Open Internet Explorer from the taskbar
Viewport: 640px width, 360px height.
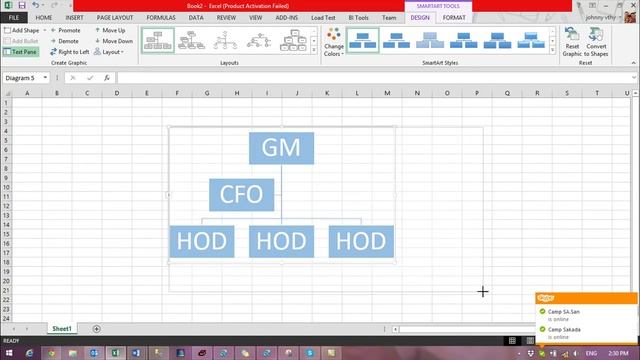pos(29,353)
